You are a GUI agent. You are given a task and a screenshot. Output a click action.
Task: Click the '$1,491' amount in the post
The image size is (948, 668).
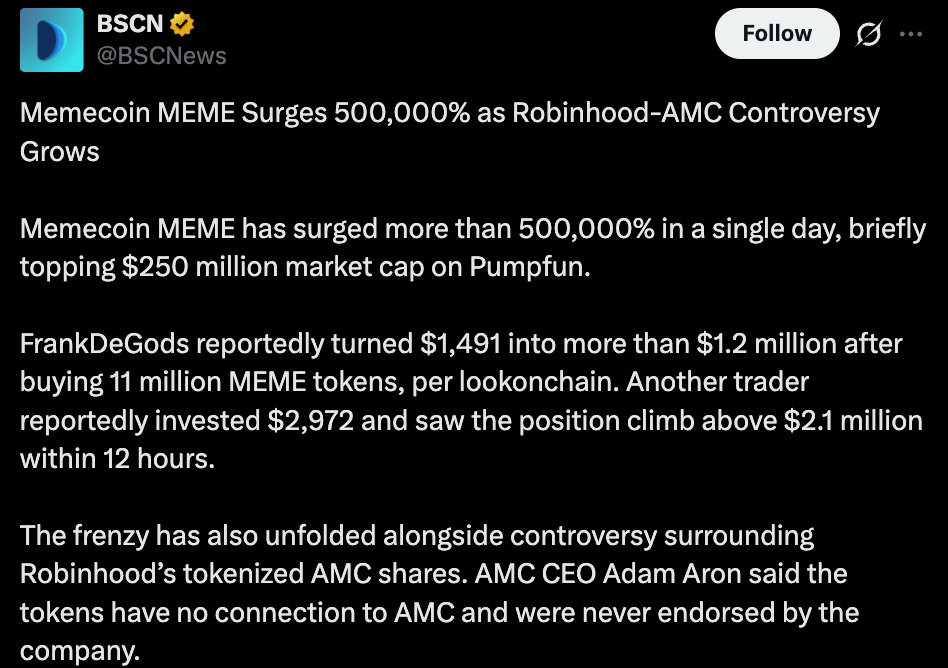[460, 343]
